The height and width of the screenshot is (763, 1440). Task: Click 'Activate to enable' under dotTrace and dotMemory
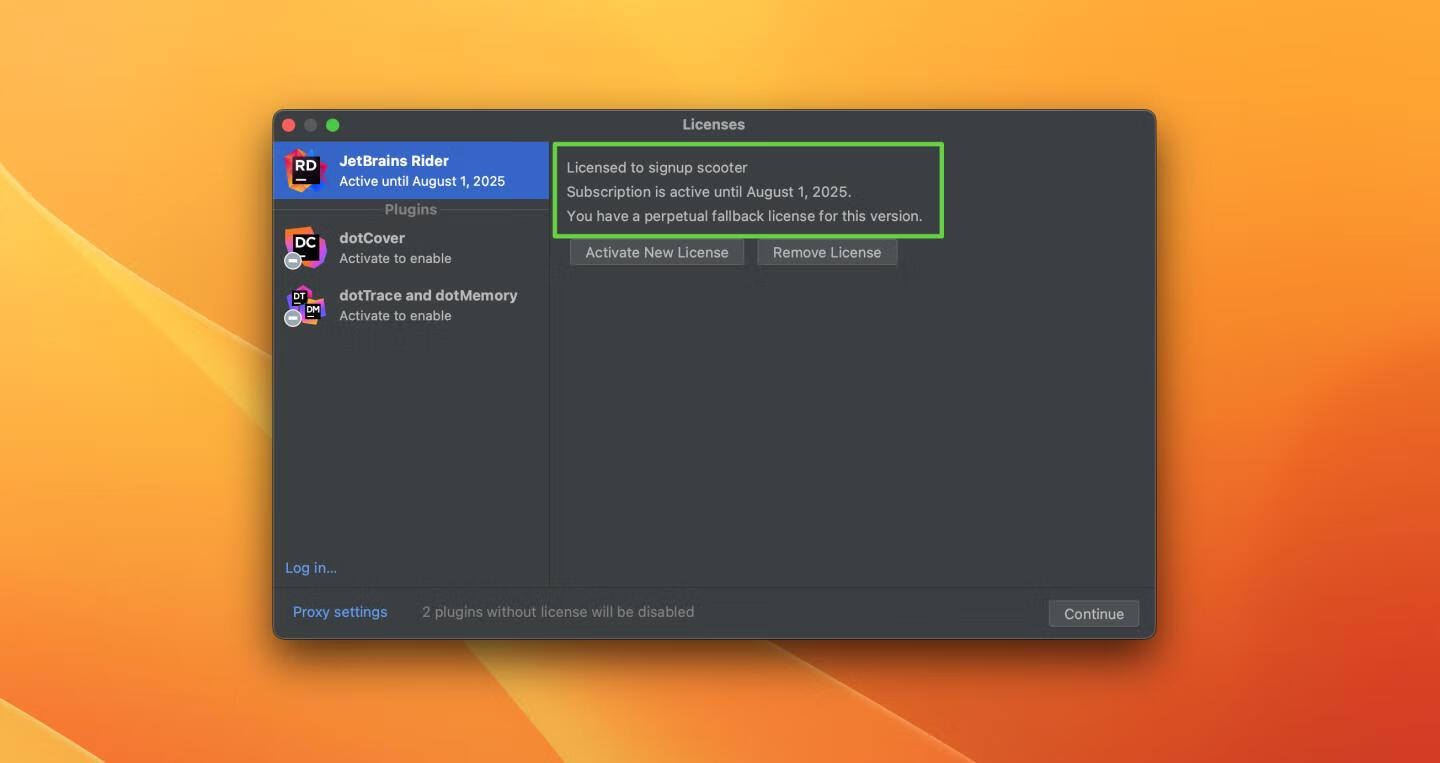(395, 316)
